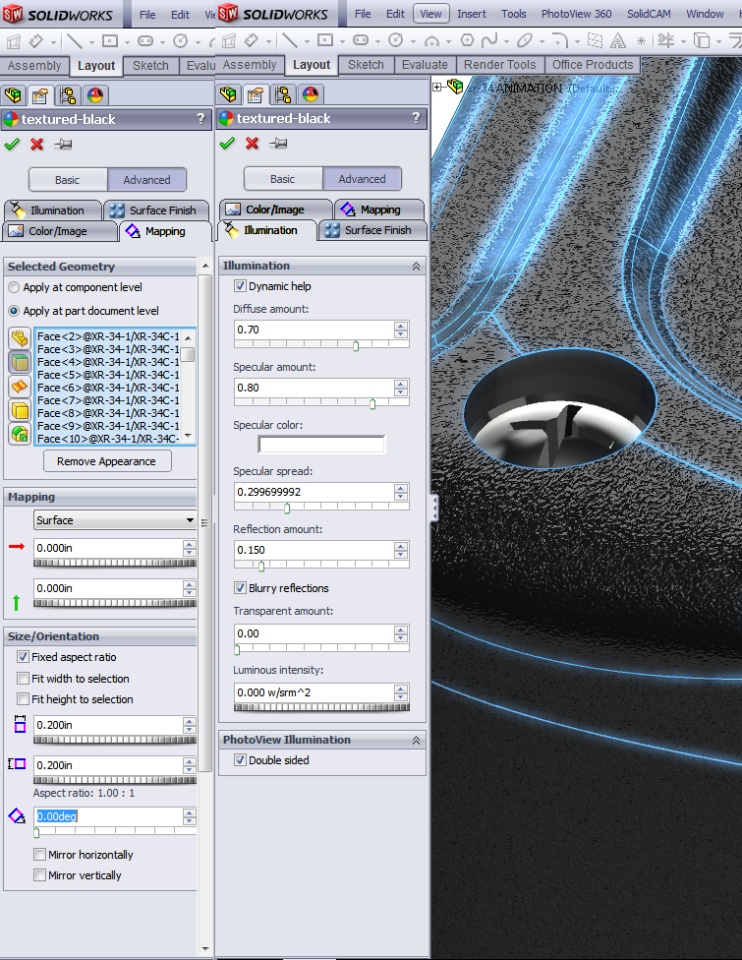Collapse the PhotoView Illumination section

click(416, 740)
